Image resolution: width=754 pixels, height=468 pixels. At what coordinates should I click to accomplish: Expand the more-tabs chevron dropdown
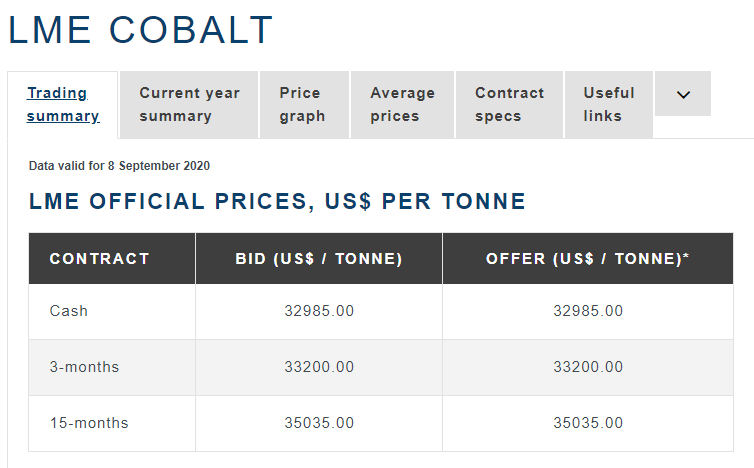point(683,94)
